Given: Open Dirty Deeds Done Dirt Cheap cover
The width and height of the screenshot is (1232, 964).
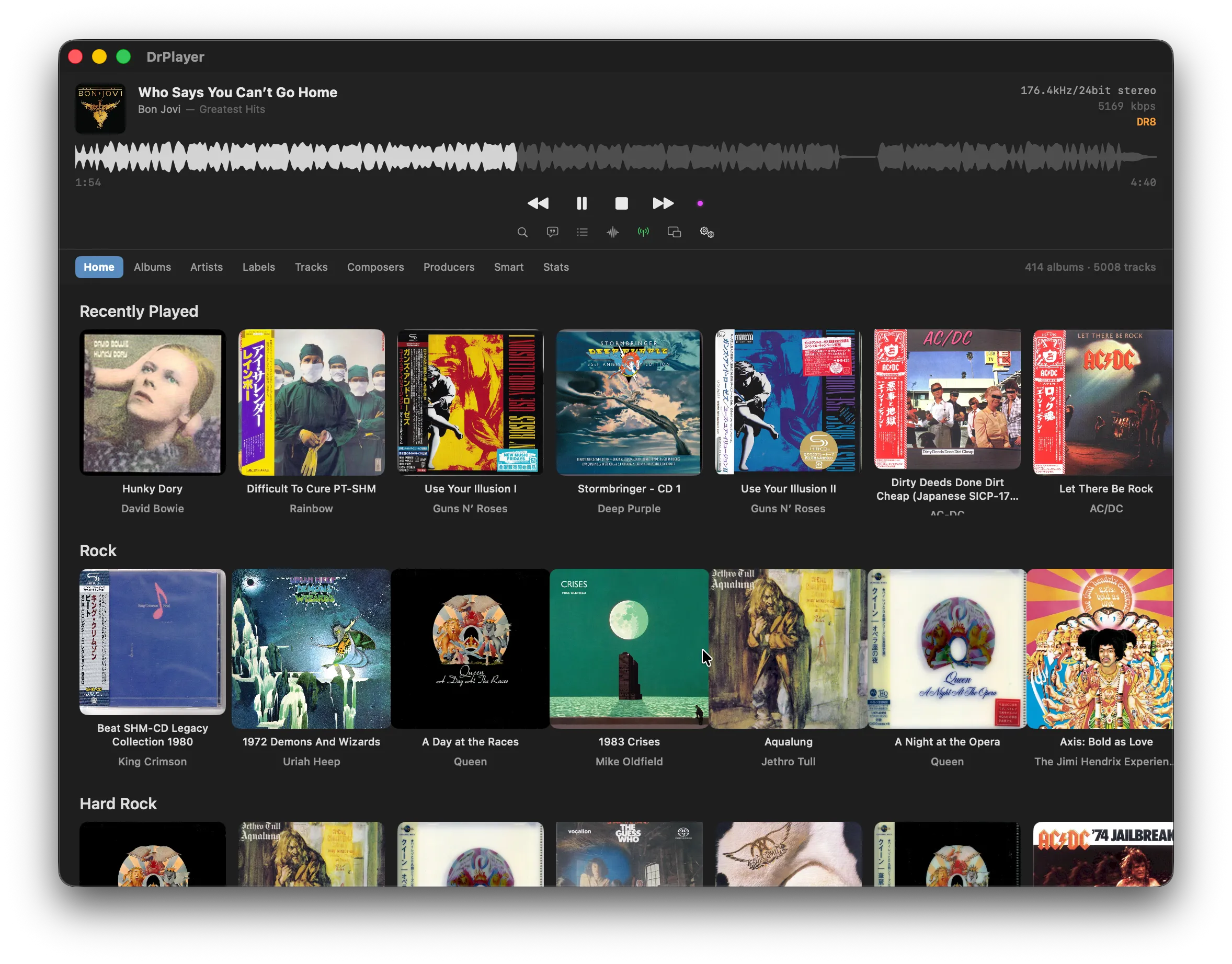Looking at the screenshot, I should pos(948,399).
